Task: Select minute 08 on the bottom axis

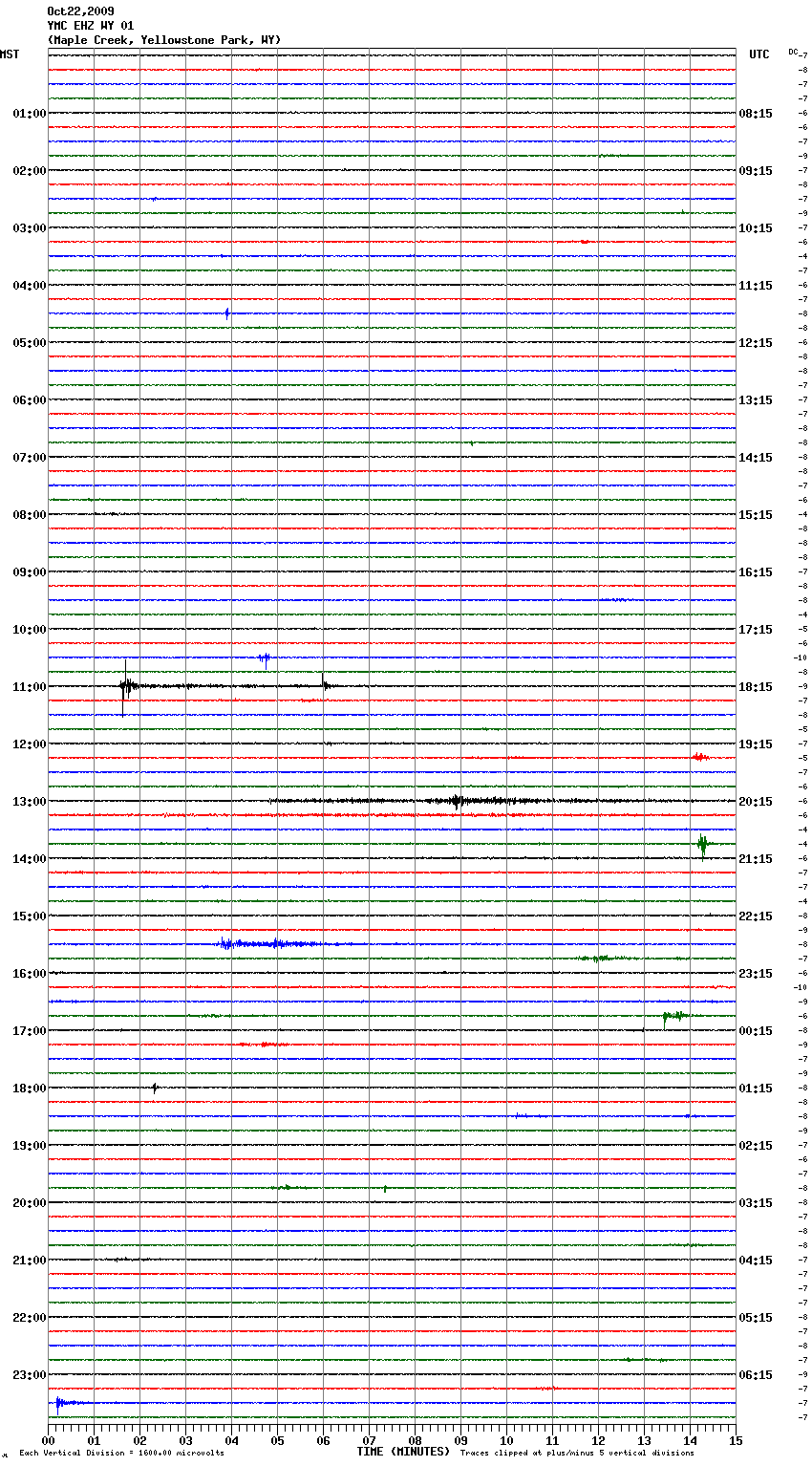Action: [415, 1440]
